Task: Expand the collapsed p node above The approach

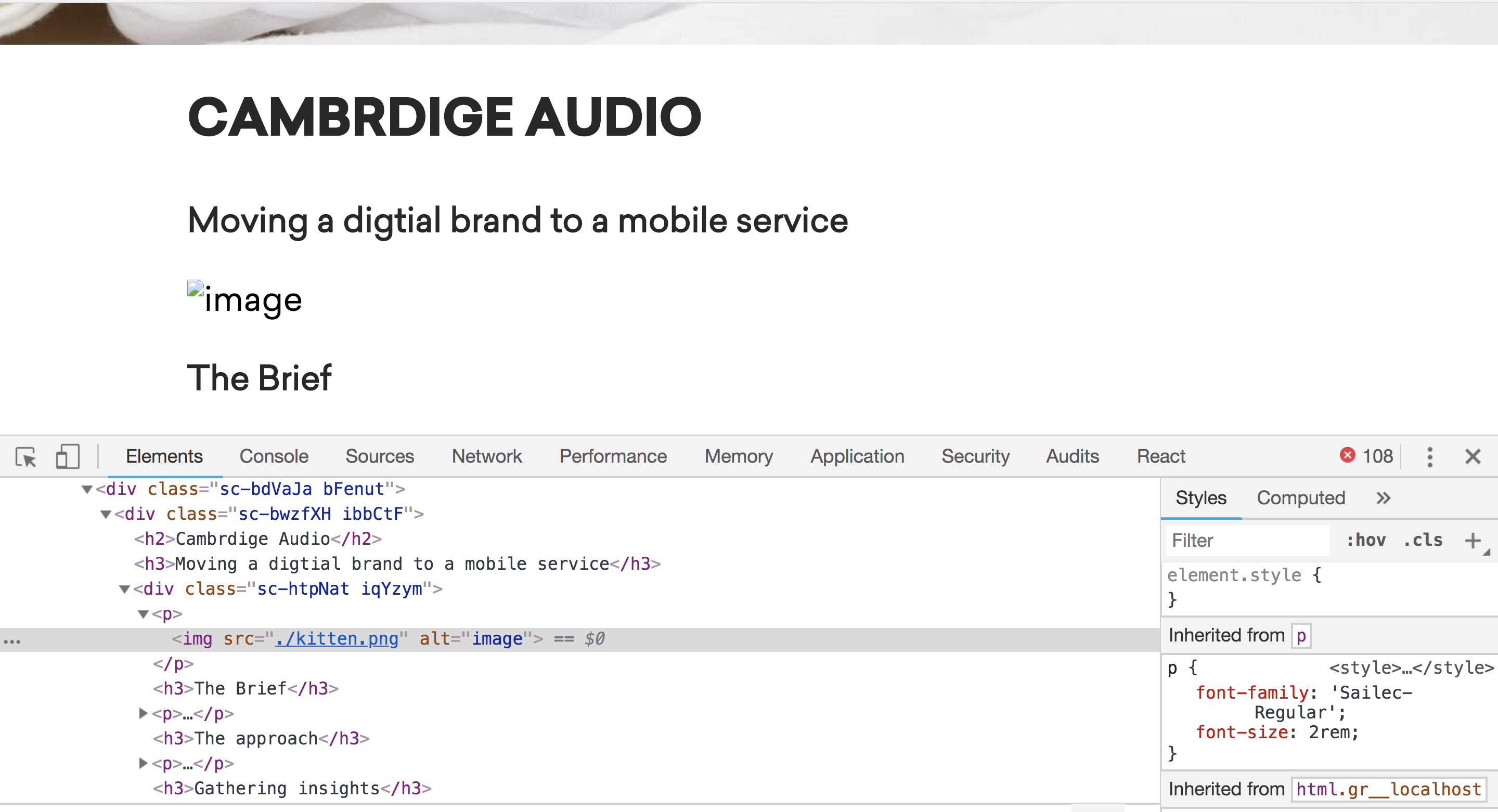Action: [x=143, y=714]
